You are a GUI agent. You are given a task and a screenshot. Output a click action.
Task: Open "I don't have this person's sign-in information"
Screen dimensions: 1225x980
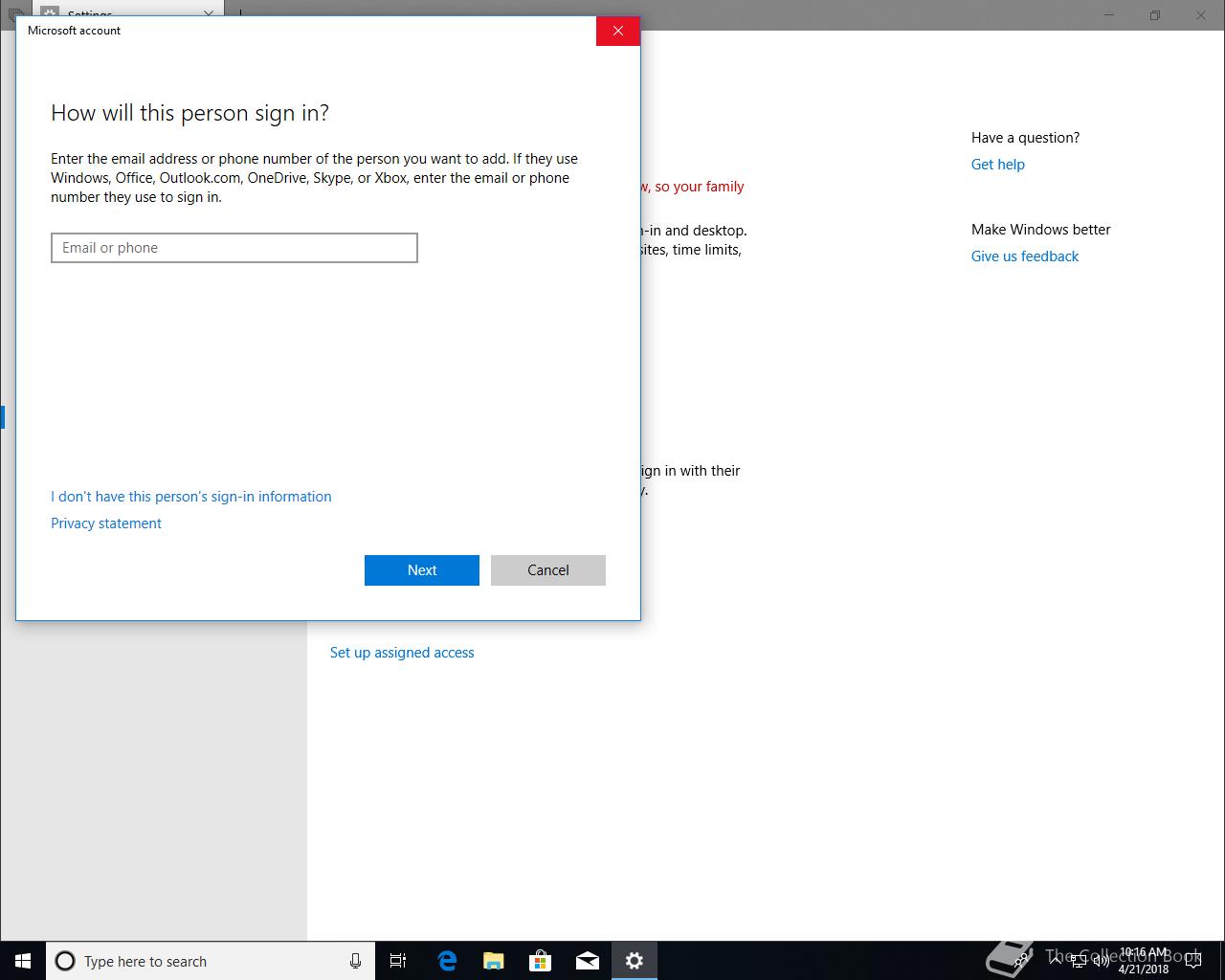tap(191, 497)
